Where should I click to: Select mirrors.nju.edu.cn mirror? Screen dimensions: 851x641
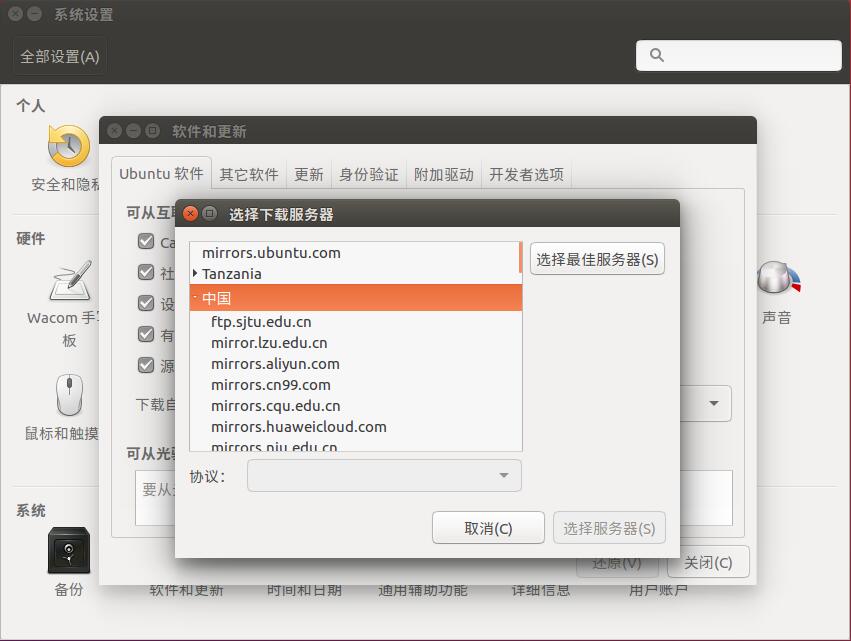point(355,445)
